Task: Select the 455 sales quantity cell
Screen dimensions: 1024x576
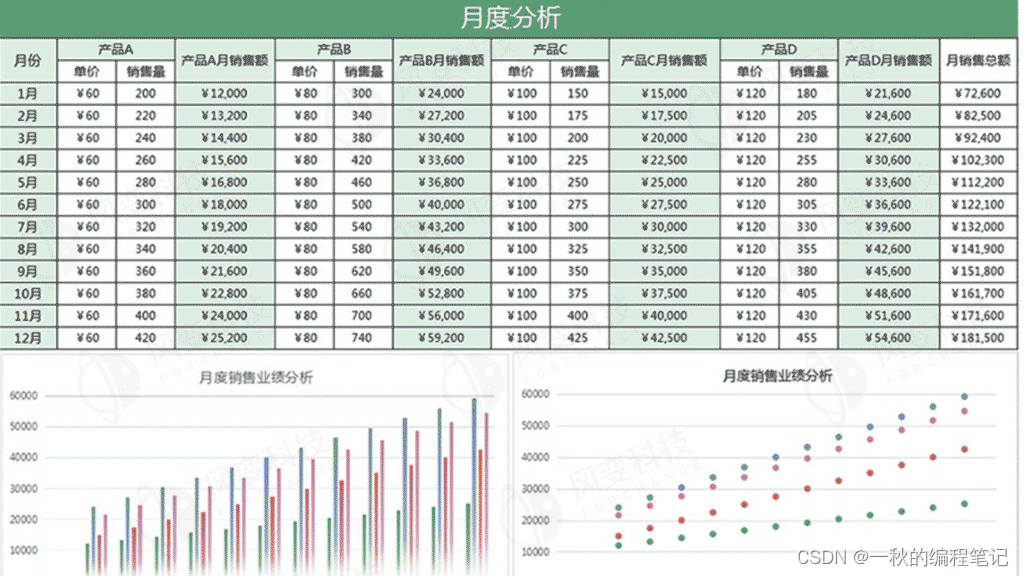Action: 807,338
